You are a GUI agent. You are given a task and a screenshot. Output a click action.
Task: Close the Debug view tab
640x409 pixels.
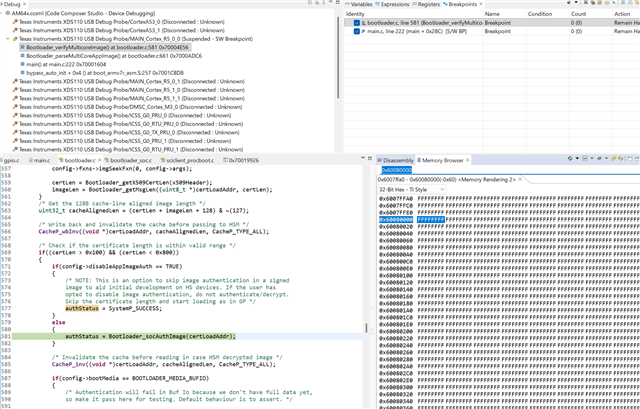click(x=24, y=4)
